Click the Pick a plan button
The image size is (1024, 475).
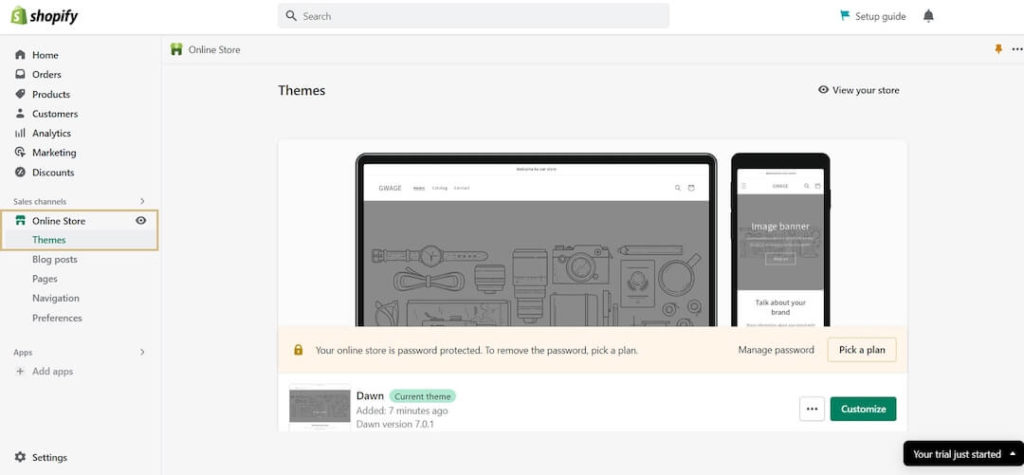(x=862, y=350)
